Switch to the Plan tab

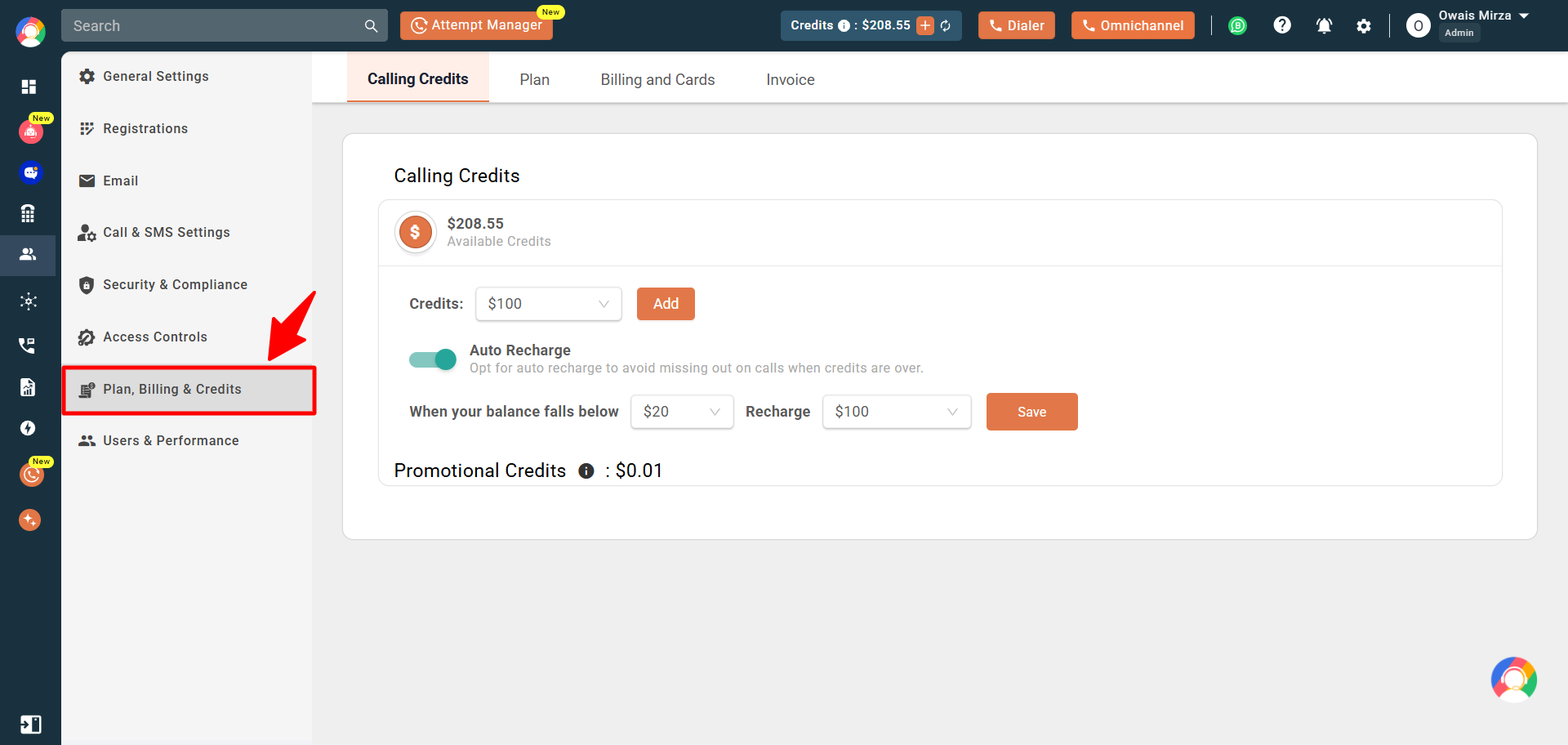click(x=535, y=79)
